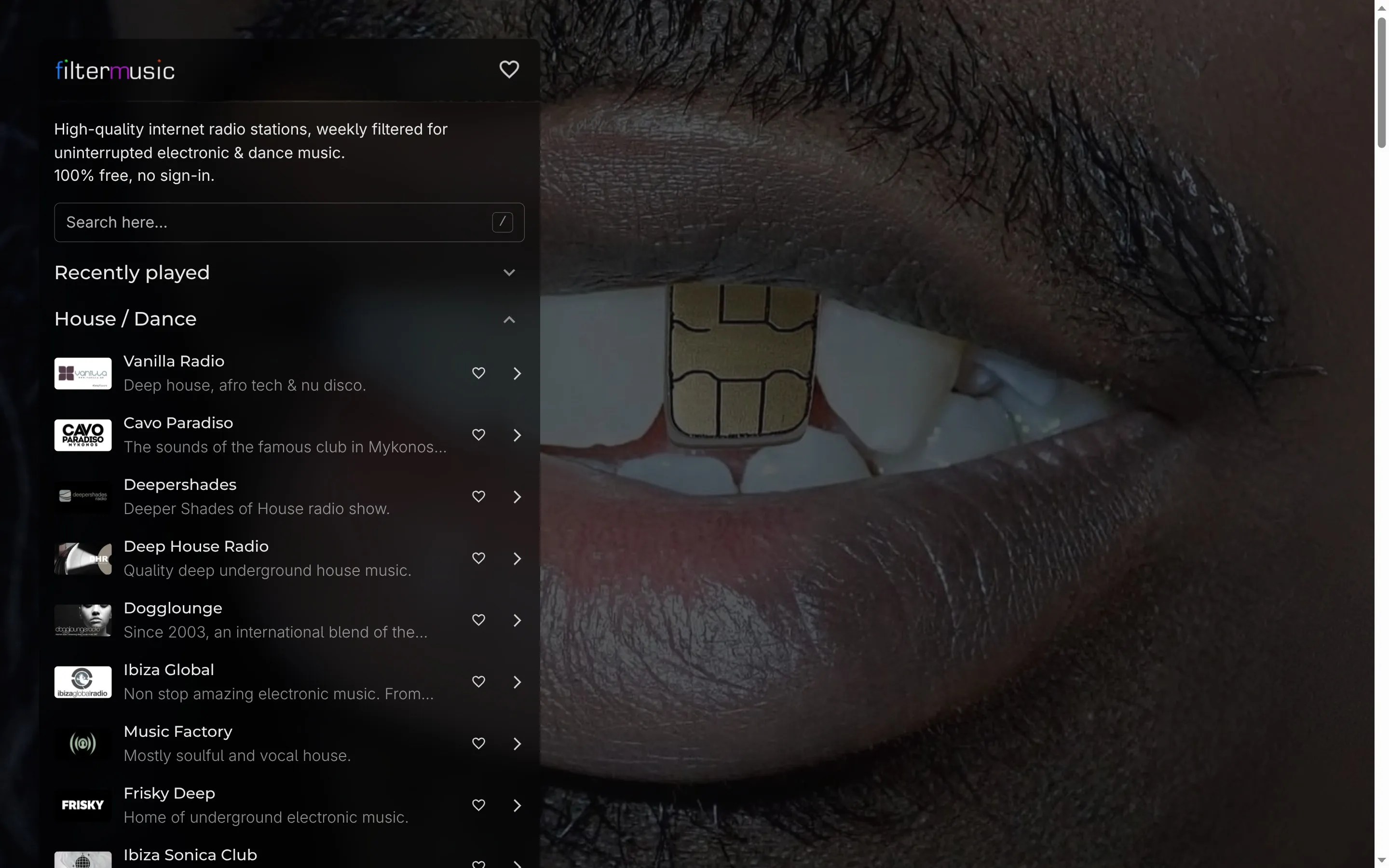Click the Vanilla Radio logo thumbnail
The height and width of the screenshot is (868, 1389).
click(82, 373)
